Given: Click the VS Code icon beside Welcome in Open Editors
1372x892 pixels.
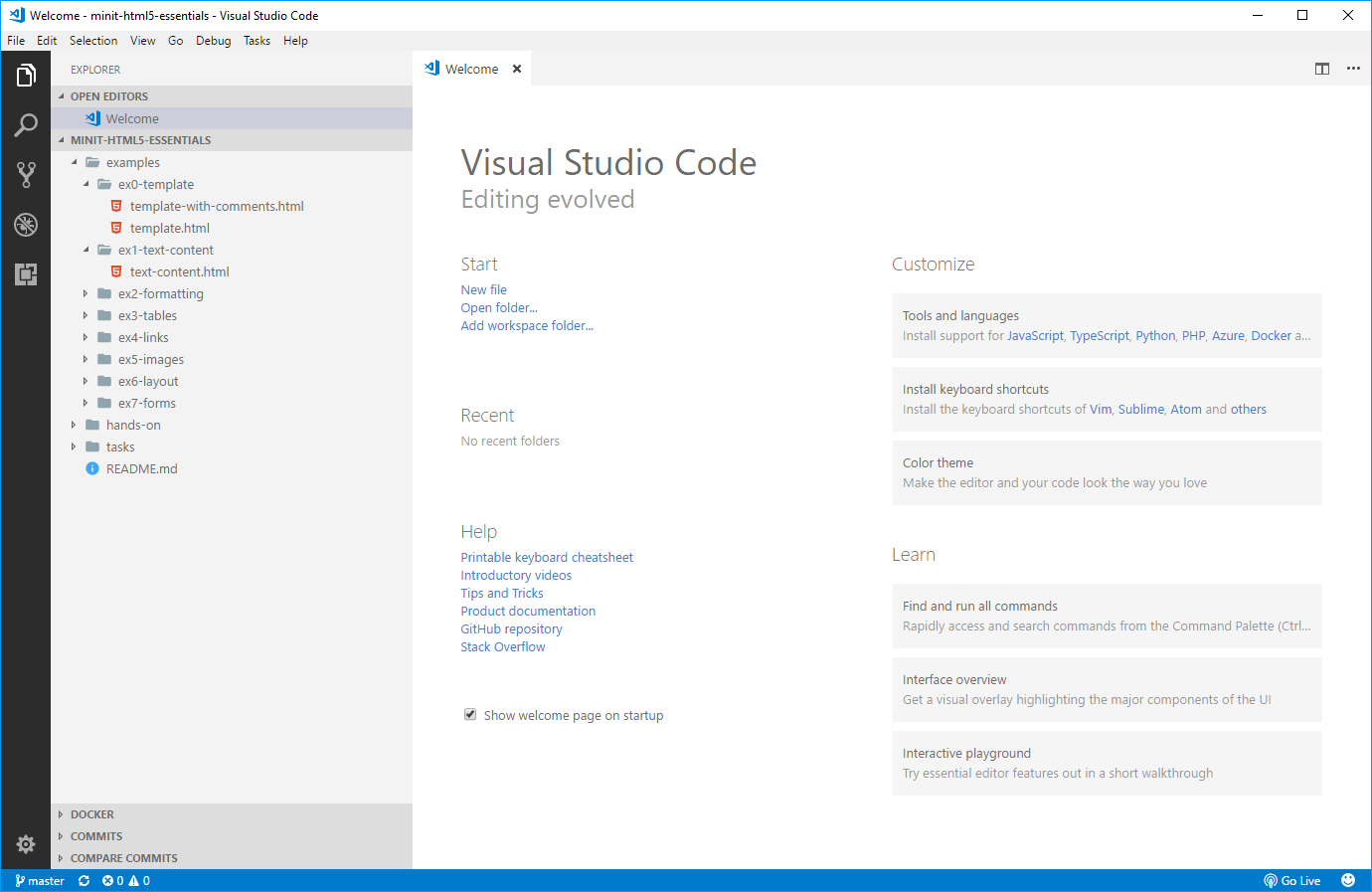Looking at the screenshot, I should pos(92,118).
